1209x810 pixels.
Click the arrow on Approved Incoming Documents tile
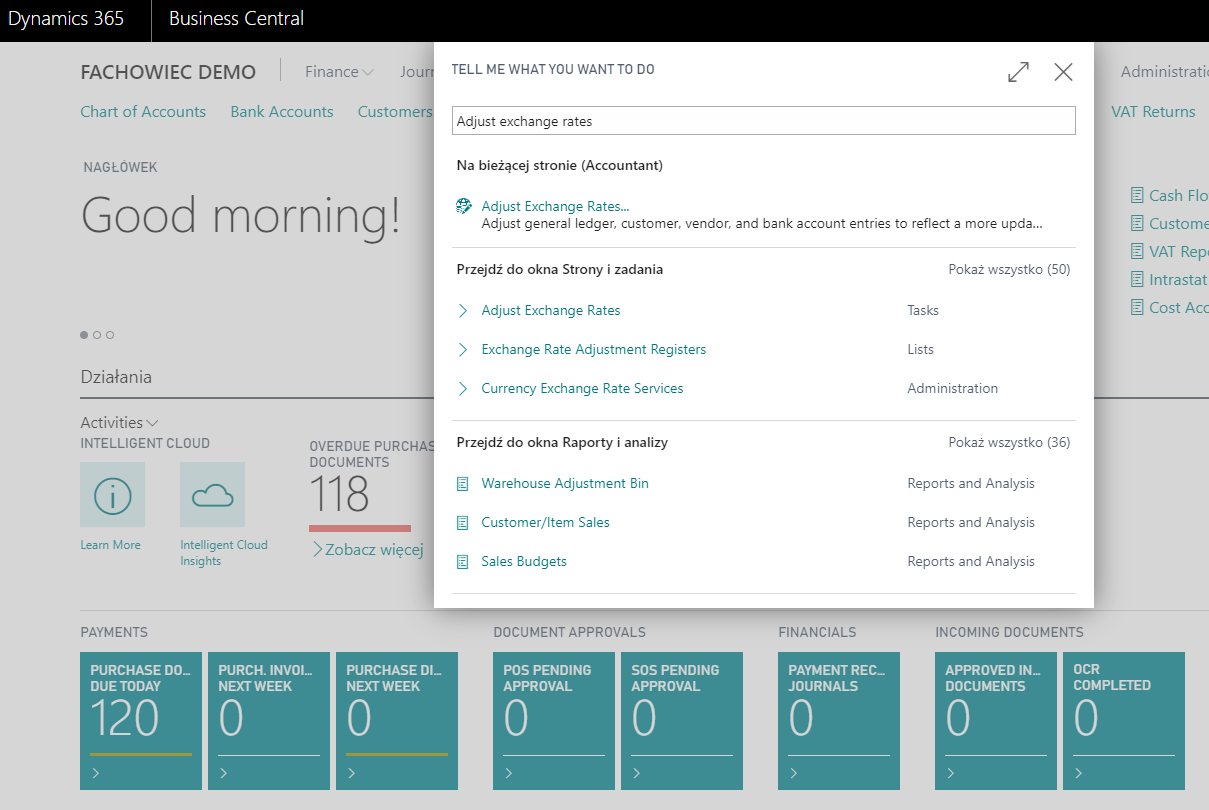950,773
